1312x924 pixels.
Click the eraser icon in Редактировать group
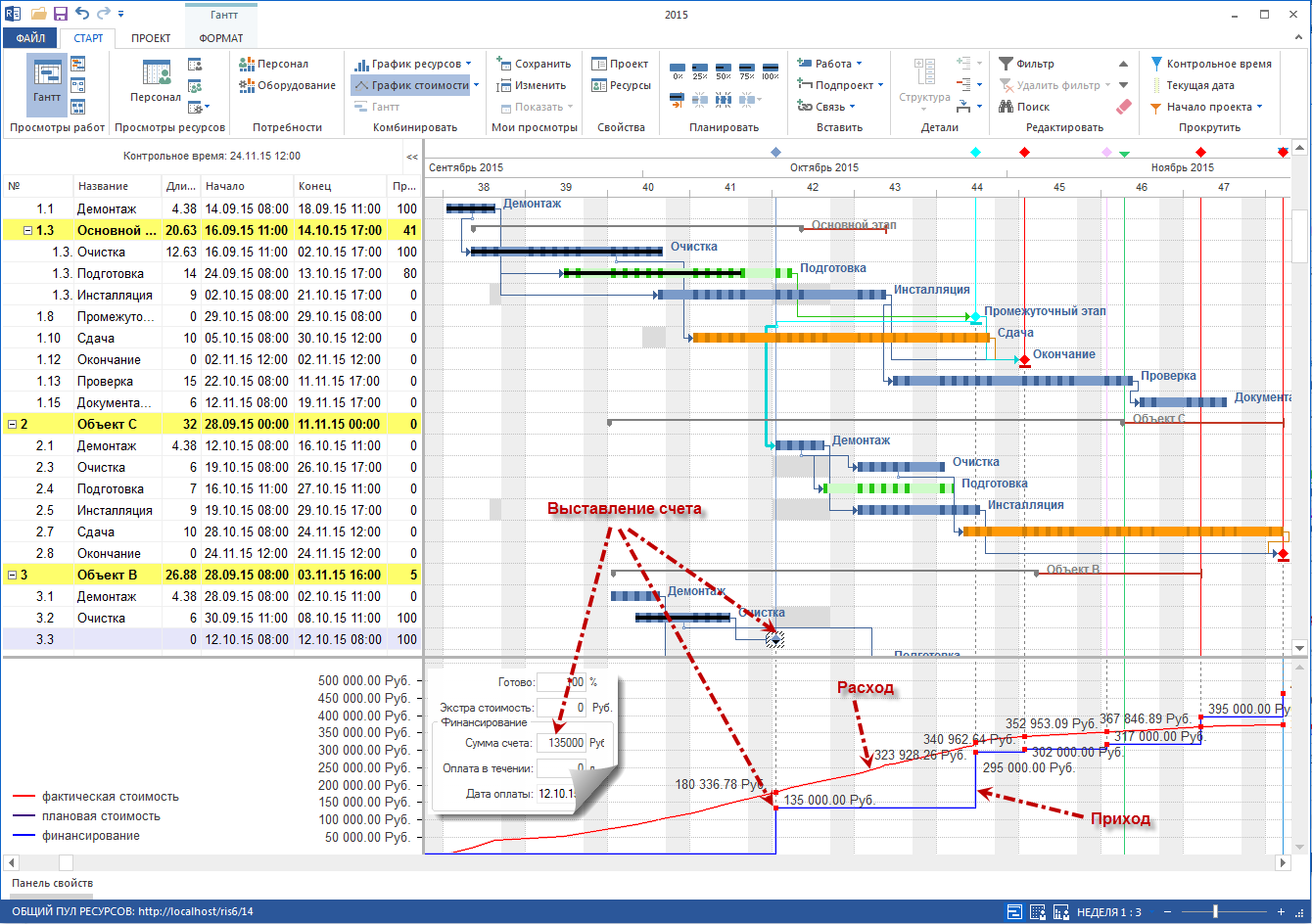point(1123,107)
